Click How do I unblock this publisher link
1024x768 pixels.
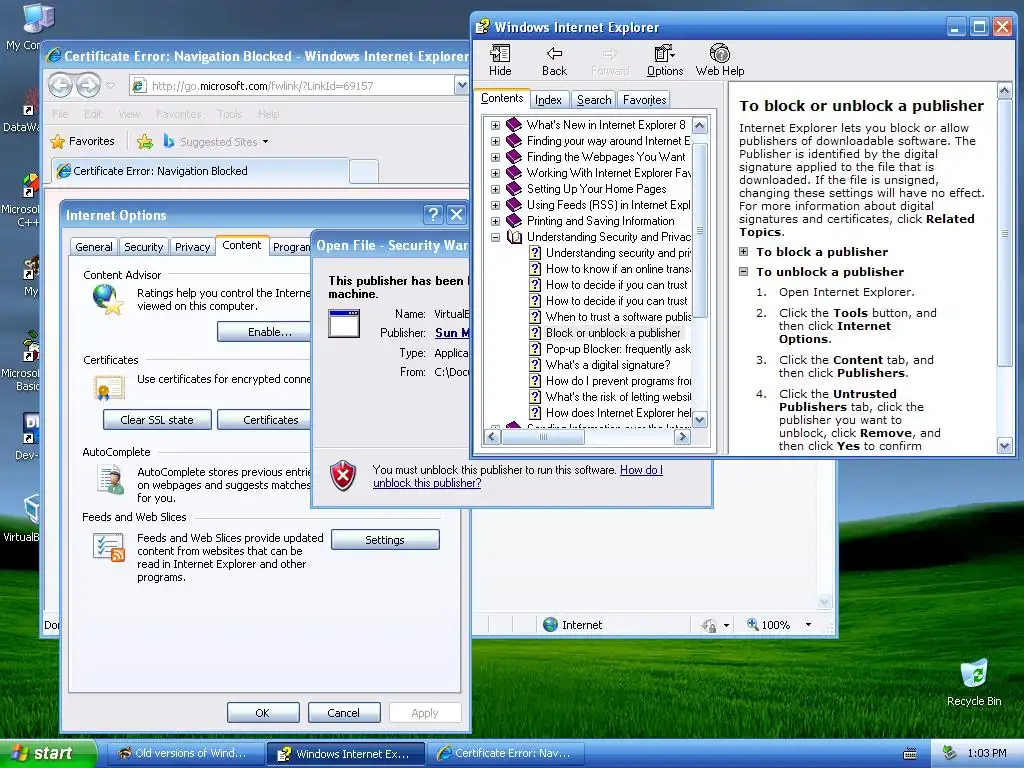517,476
